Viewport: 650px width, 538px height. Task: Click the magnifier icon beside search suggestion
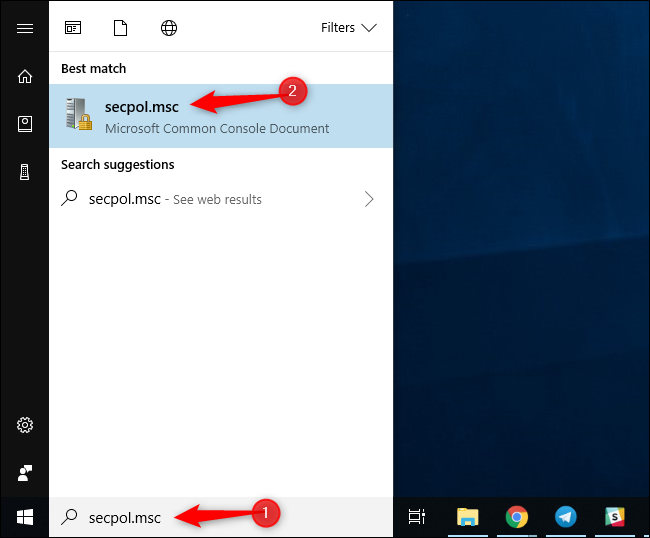[x=69, y=198]
